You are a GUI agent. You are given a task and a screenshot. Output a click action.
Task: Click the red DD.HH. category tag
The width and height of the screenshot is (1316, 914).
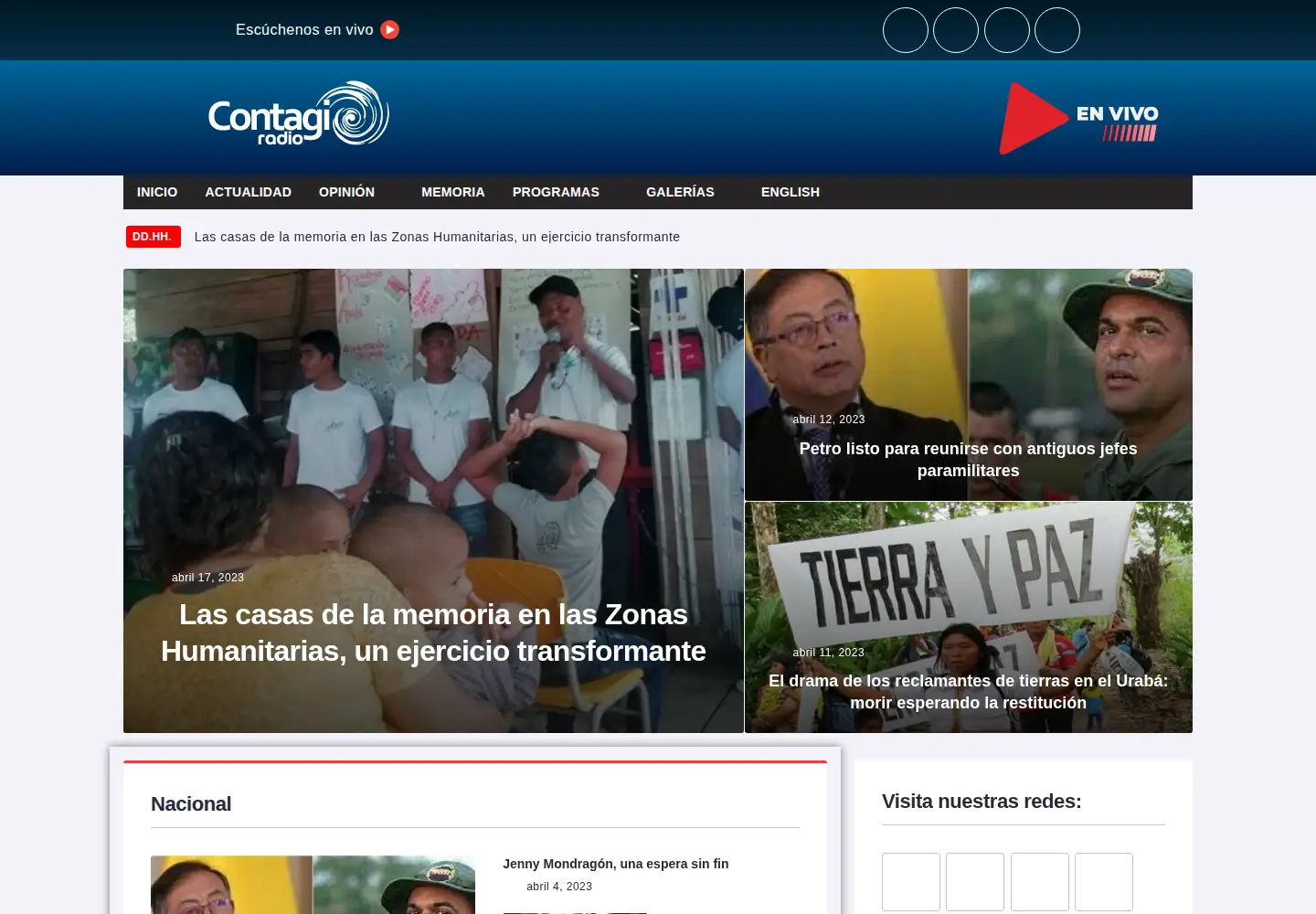click(153, 237)
